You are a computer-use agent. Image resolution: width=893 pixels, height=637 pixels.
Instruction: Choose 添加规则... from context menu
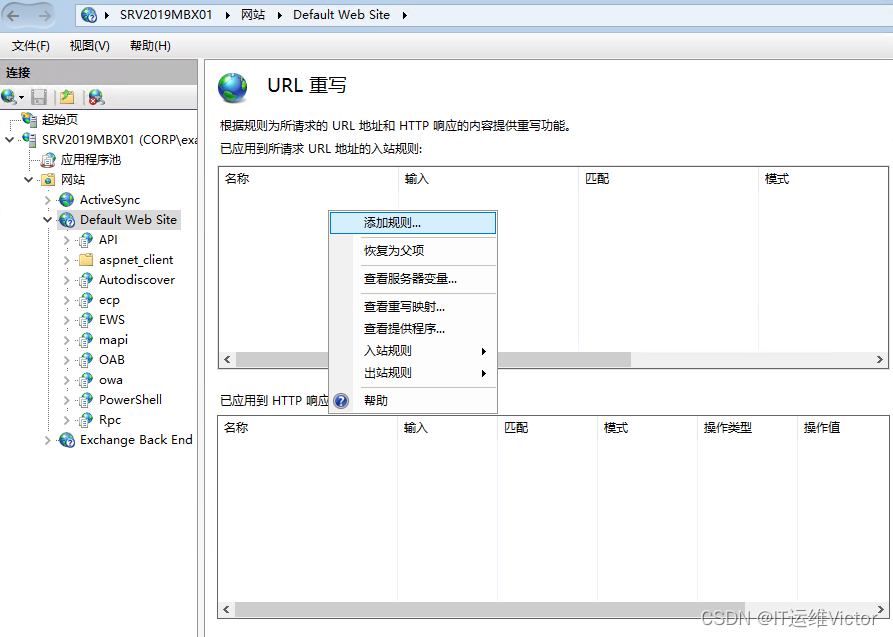[413, 223]
